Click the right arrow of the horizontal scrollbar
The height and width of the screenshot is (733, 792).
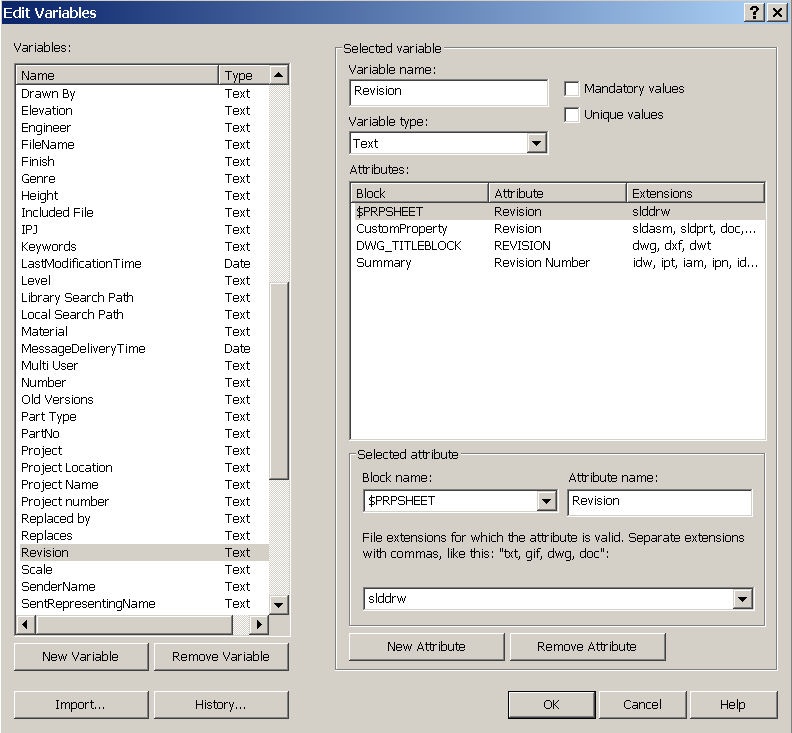[x=259, y=624]
